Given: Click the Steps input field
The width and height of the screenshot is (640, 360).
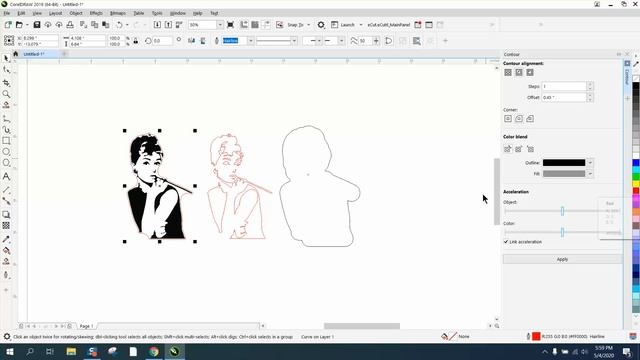Looking at the screenshot, I should (564, 86).
